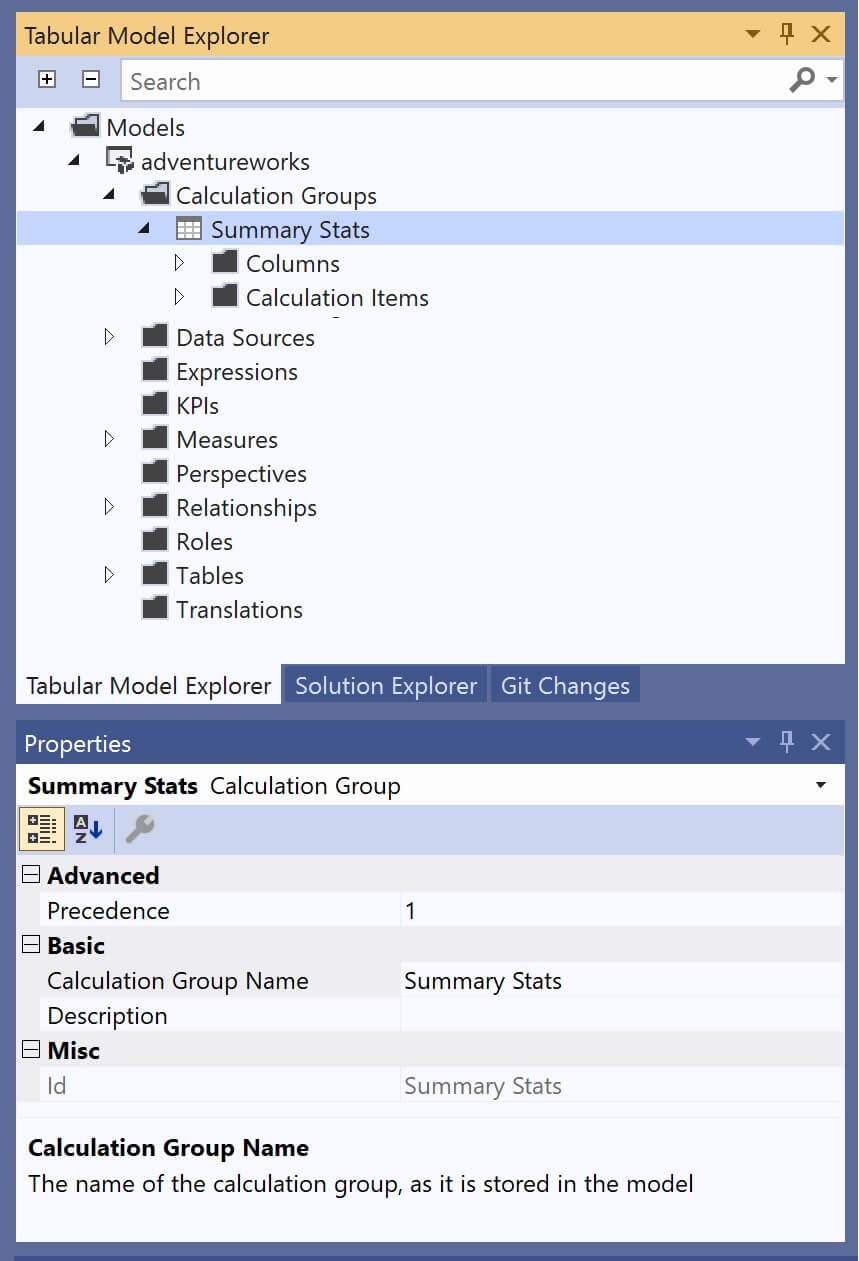This screenshot has width=859, height=1261.
Task: Click the Calculation Groups folder icon
Action: (x=156, y=194)
